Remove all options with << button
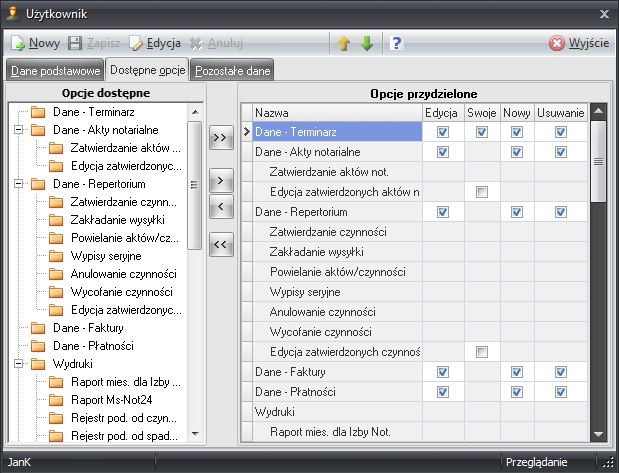 tap(221, 244)
